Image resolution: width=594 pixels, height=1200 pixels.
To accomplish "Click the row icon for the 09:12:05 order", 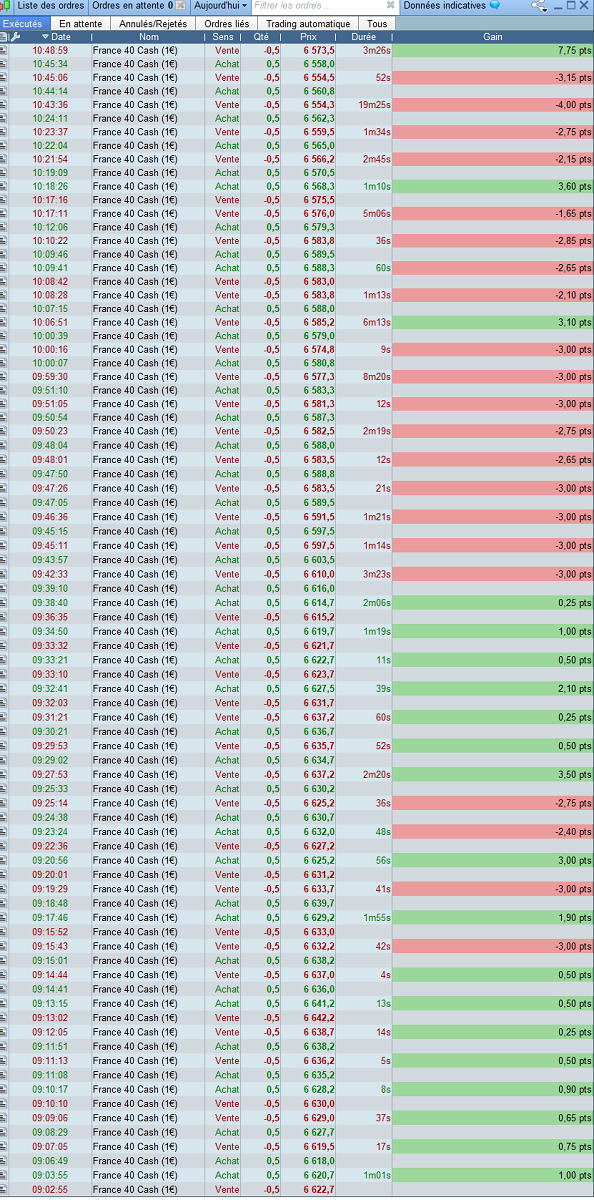I will coord(4,1032).
